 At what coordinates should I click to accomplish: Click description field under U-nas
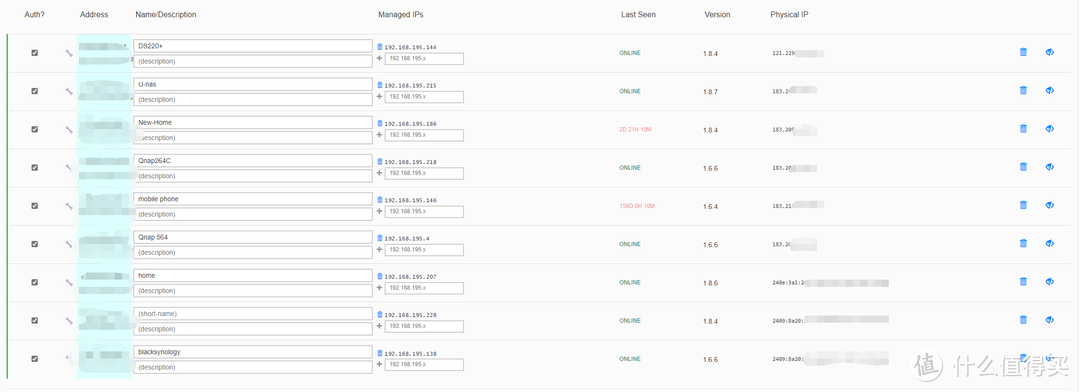253,99
